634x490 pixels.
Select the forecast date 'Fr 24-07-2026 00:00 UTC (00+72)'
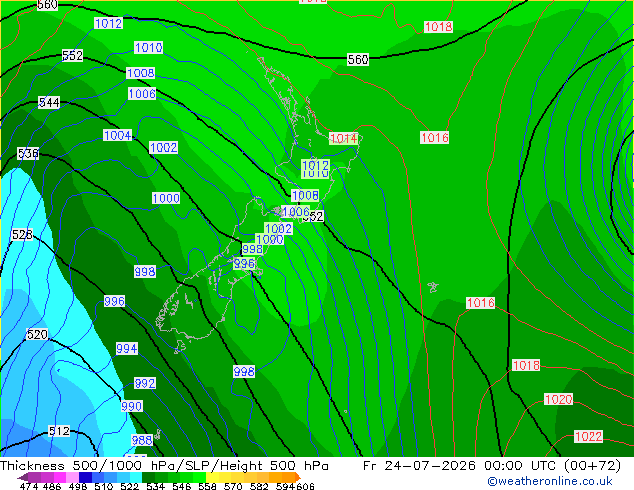coord(492,466)
